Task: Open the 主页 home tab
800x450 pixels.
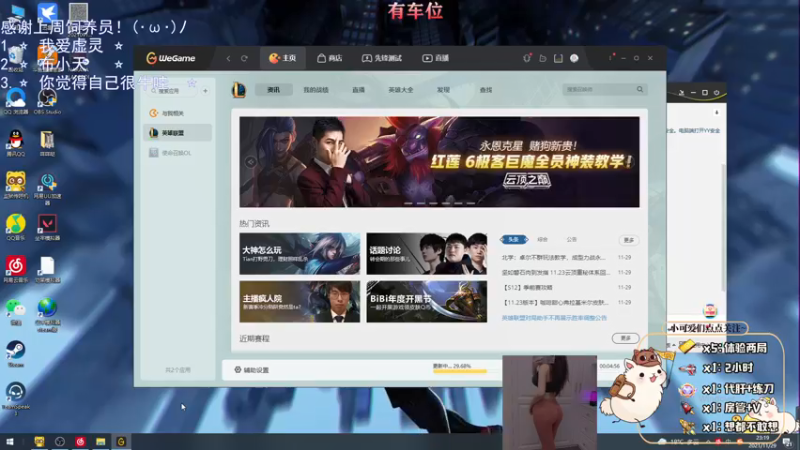Action: (x=283, y=58)
